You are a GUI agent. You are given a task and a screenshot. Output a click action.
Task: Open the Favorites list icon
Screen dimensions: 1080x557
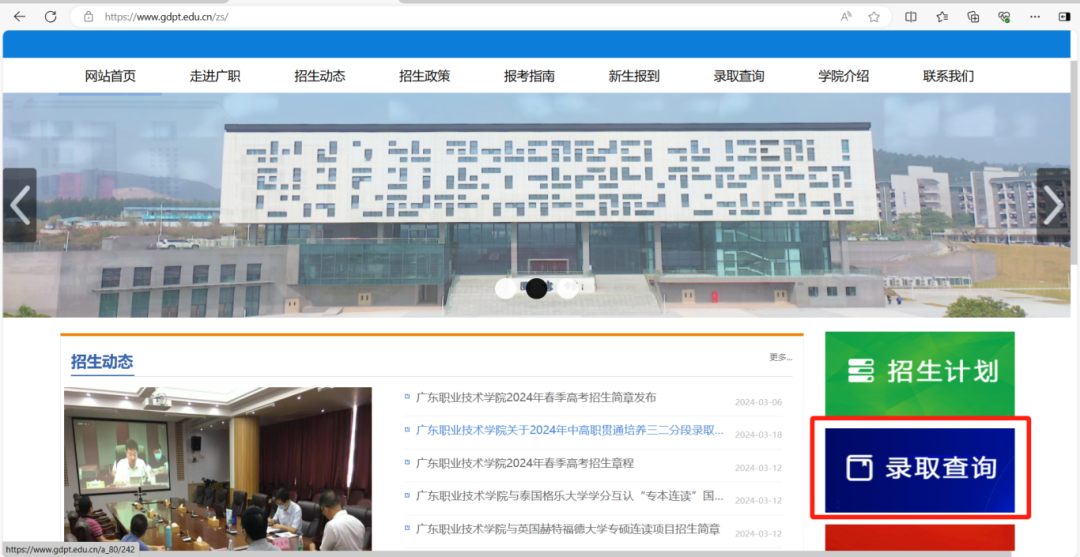942,17
